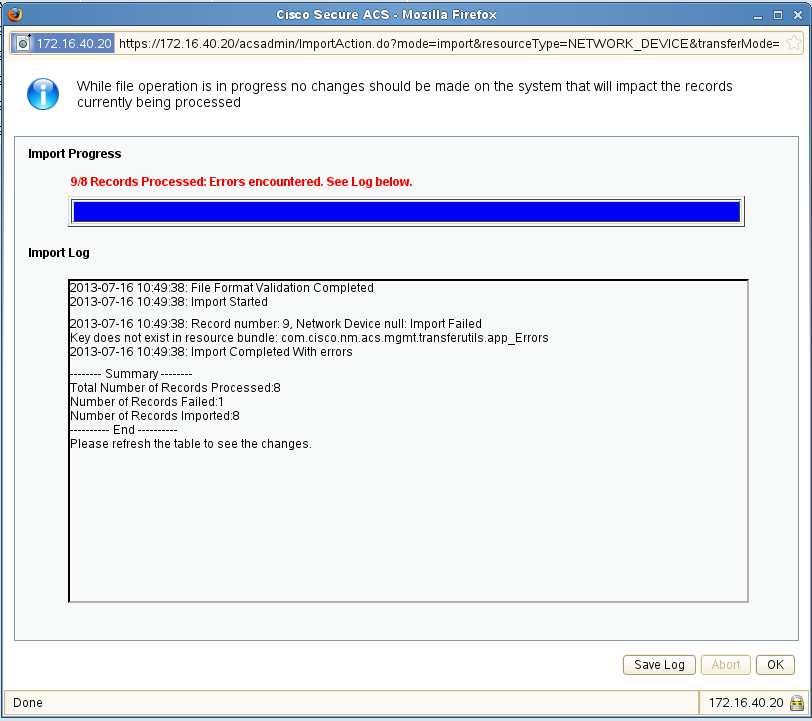Viewport: 812px width, 721px height.
Task: Click the 172.16.40.20 text in status bar
Action: [x=746, y=703]
